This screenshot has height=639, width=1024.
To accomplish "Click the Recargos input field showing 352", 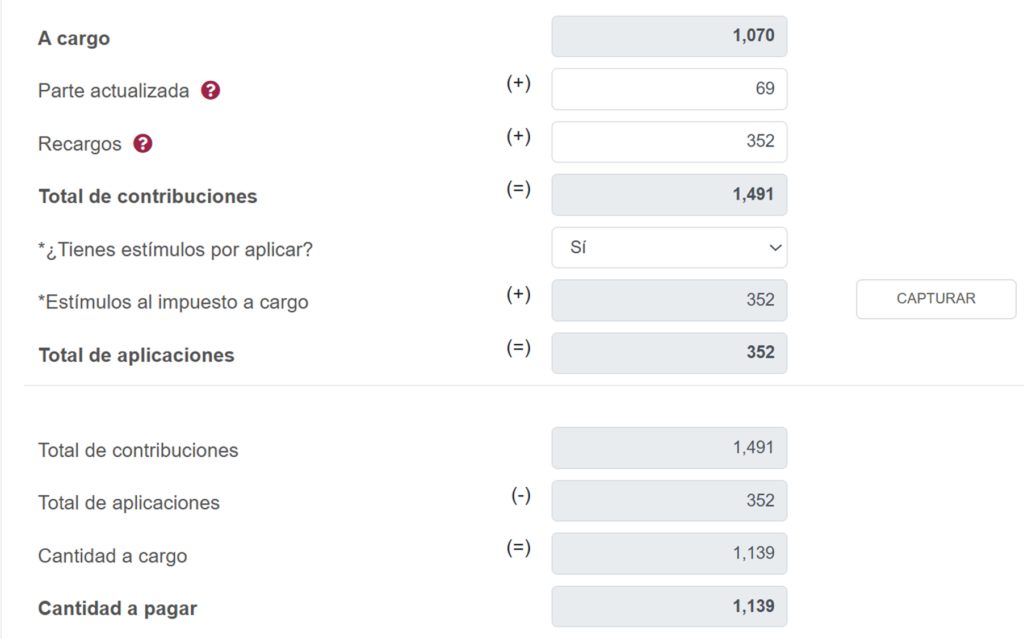I will (x=669, y=142).
